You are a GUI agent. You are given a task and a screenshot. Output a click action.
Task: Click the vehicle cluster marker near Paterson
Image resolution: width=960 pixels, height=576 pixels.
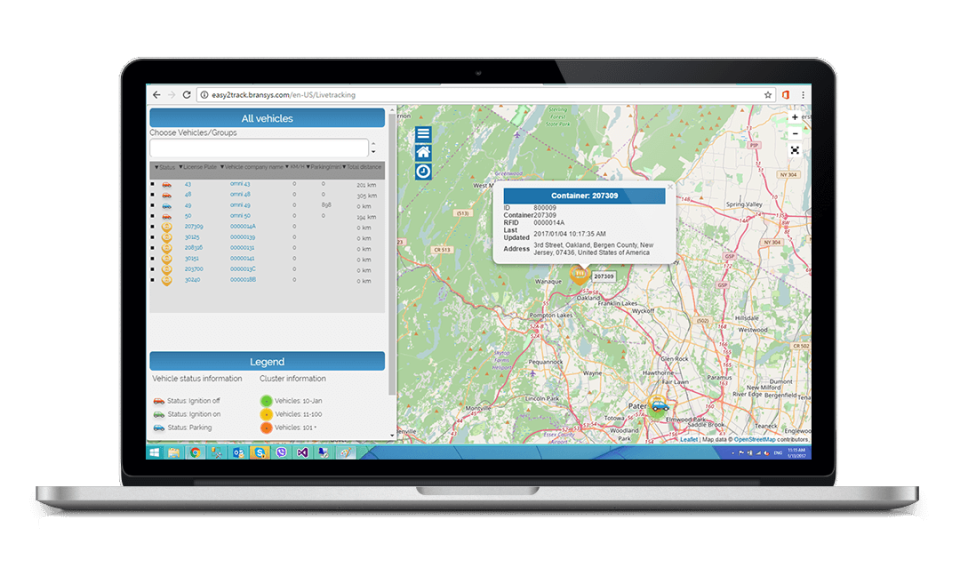click(657, 405)
